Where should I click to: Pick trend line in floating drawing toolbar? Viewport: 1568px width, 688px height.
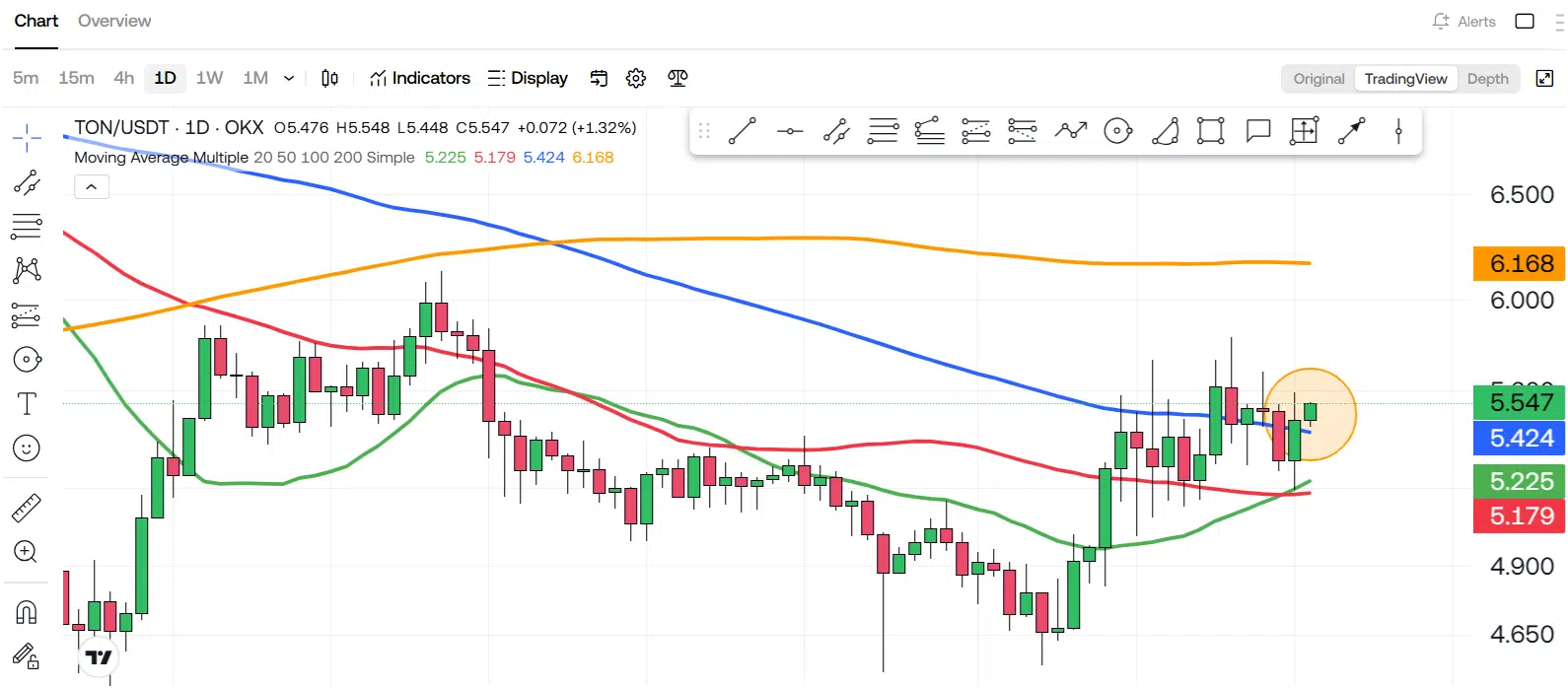tap(743, 131)
